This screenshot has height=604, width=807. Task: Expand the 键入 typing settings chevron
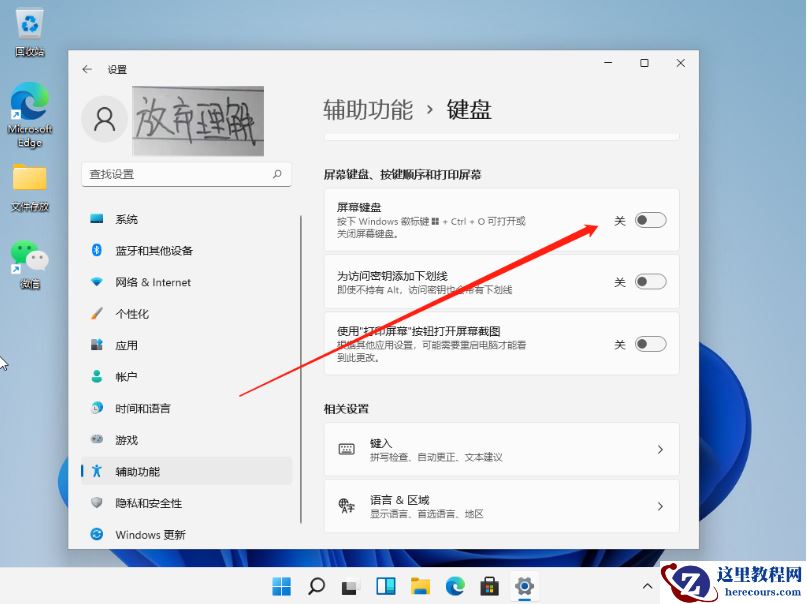pos(659,450)
